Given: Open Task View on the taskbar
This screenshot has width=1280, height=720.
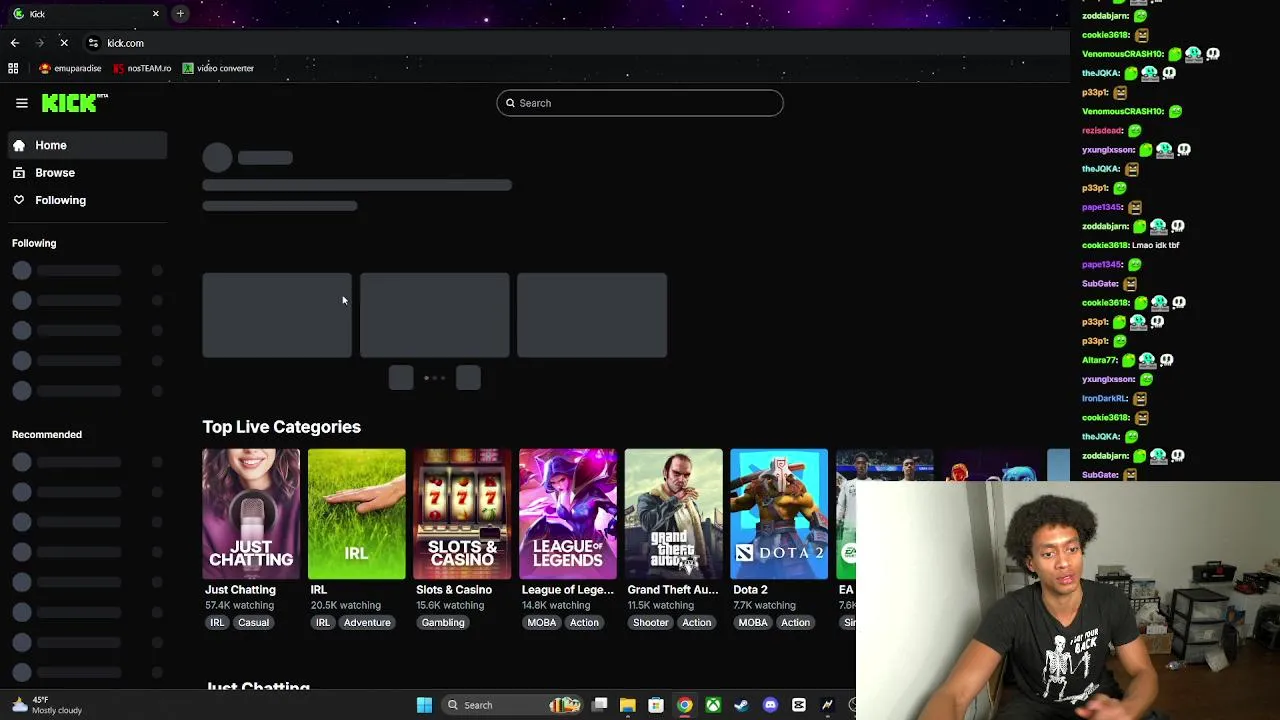Looking at the screenshot, I should point(600,705).
